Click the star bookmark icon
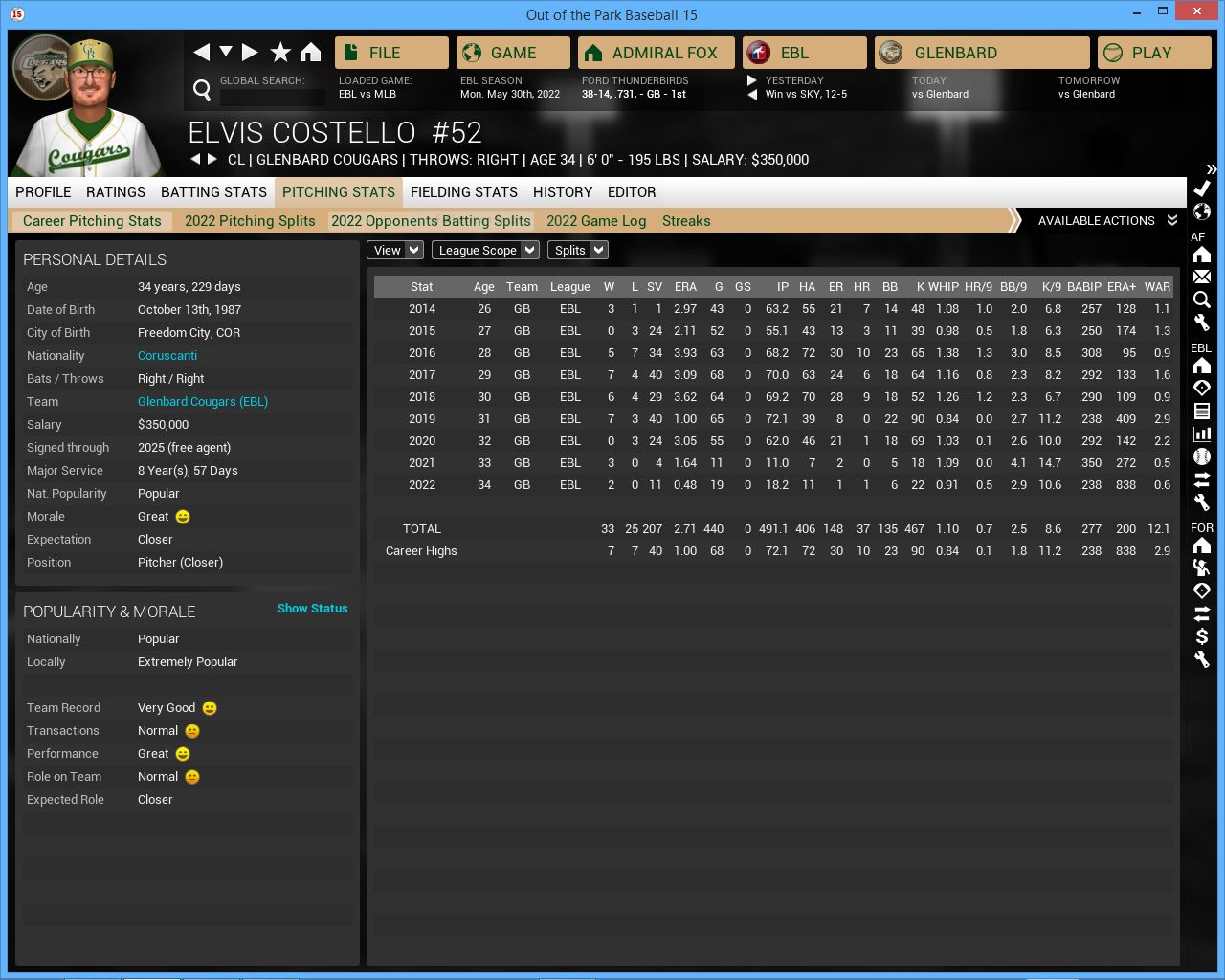 point(280,52)
